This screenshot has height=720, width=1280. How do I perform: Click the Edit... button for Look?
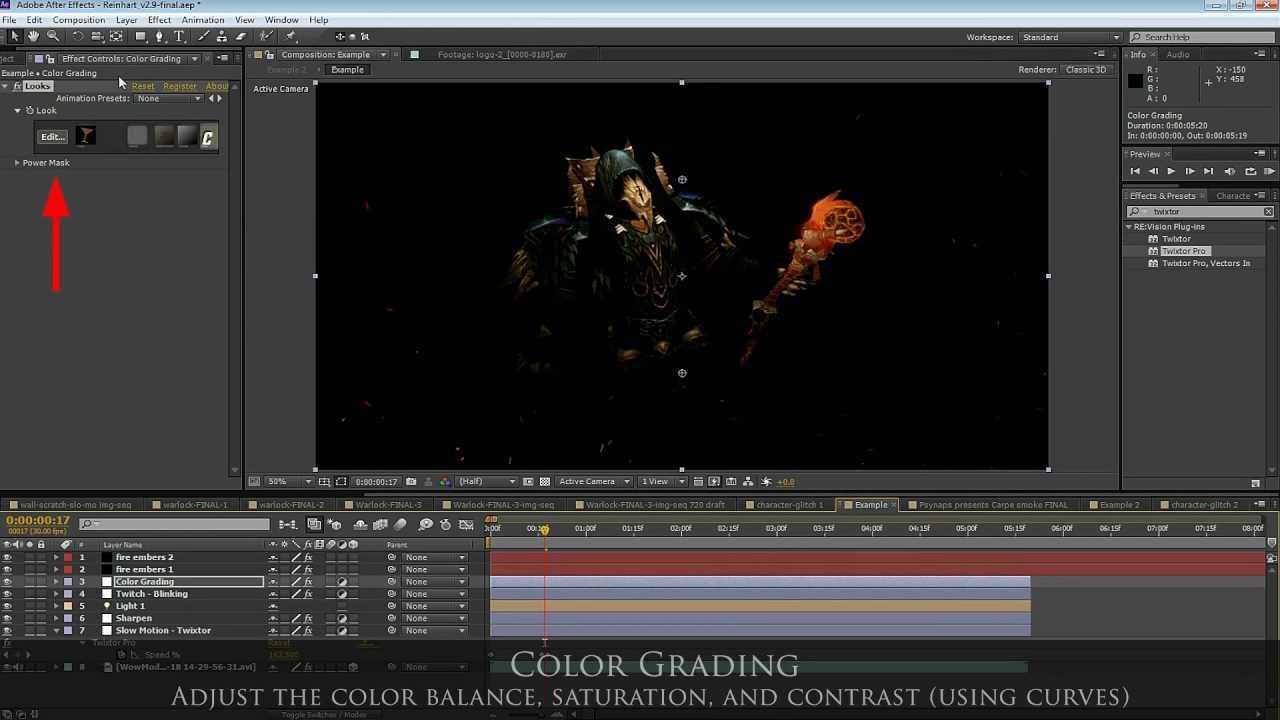click(x=52, y=137)
